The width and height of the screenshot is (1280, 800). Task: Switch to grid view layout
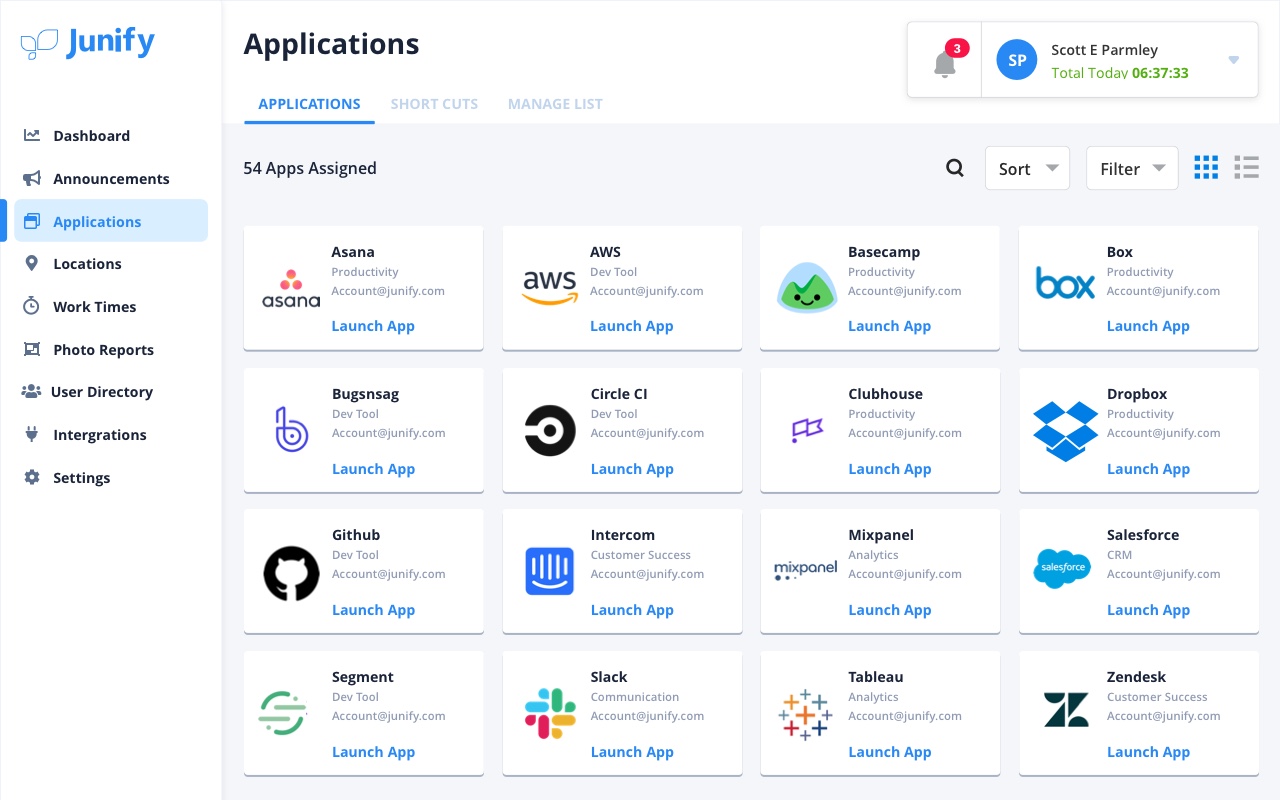(x=1206, y=167)
